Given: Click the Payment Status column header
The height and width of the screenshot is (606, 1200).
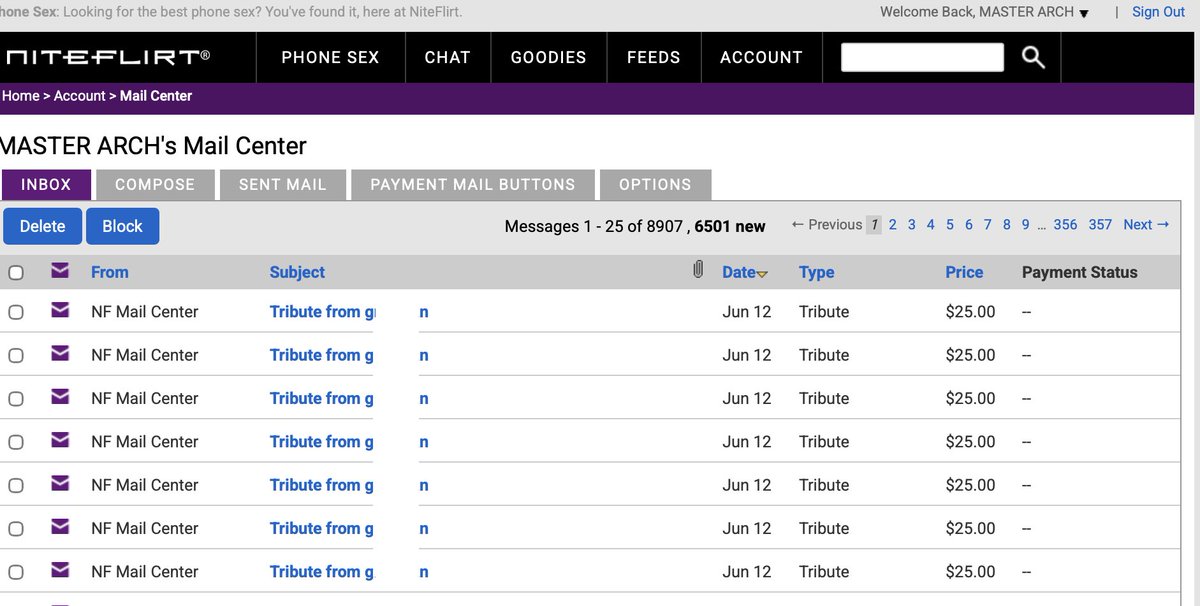Looking at the screenshot, I should (1079, 272).
